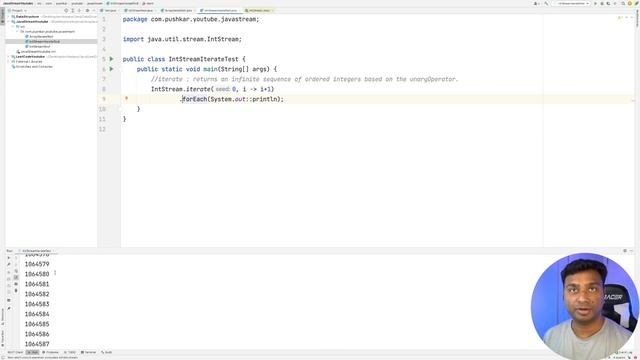The width and height of the screenshot is (640, 360).
Task: Click the light bulb intention icon
Action: pyautogui.click(x=127, y=98)
